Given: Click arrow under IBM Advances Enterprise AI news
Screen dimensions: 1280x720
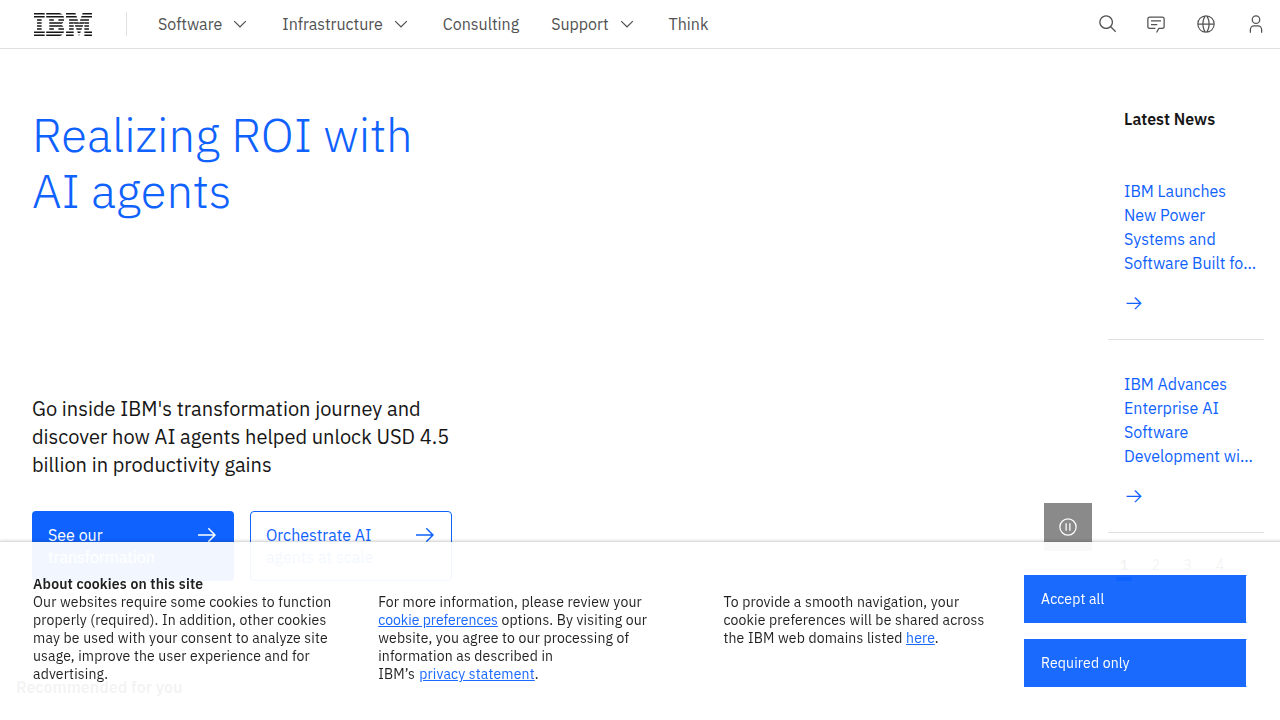Looking at the screenshot, I should point(1134,496).
